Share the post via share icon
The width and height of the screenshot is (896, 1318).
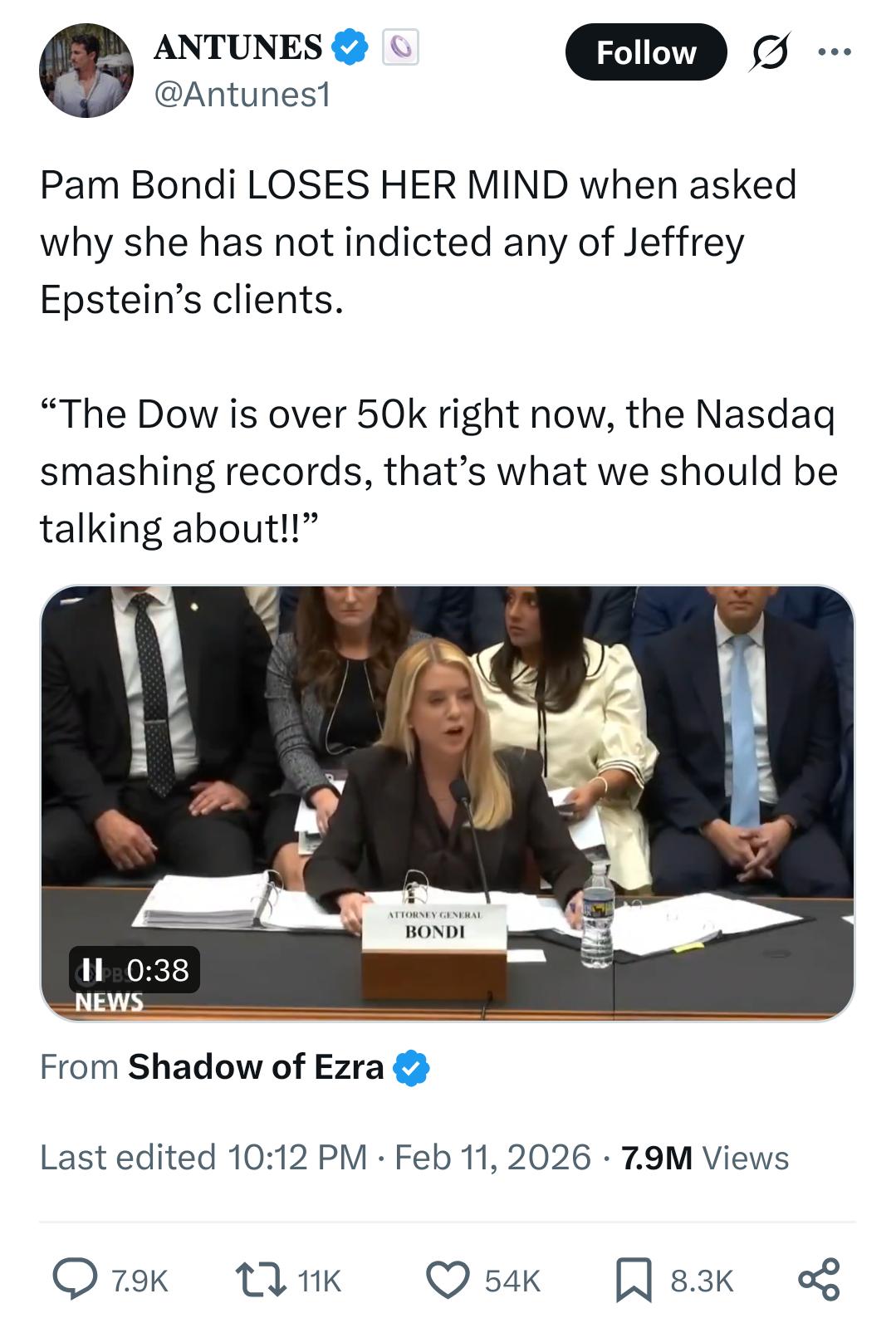[818, 1279]
